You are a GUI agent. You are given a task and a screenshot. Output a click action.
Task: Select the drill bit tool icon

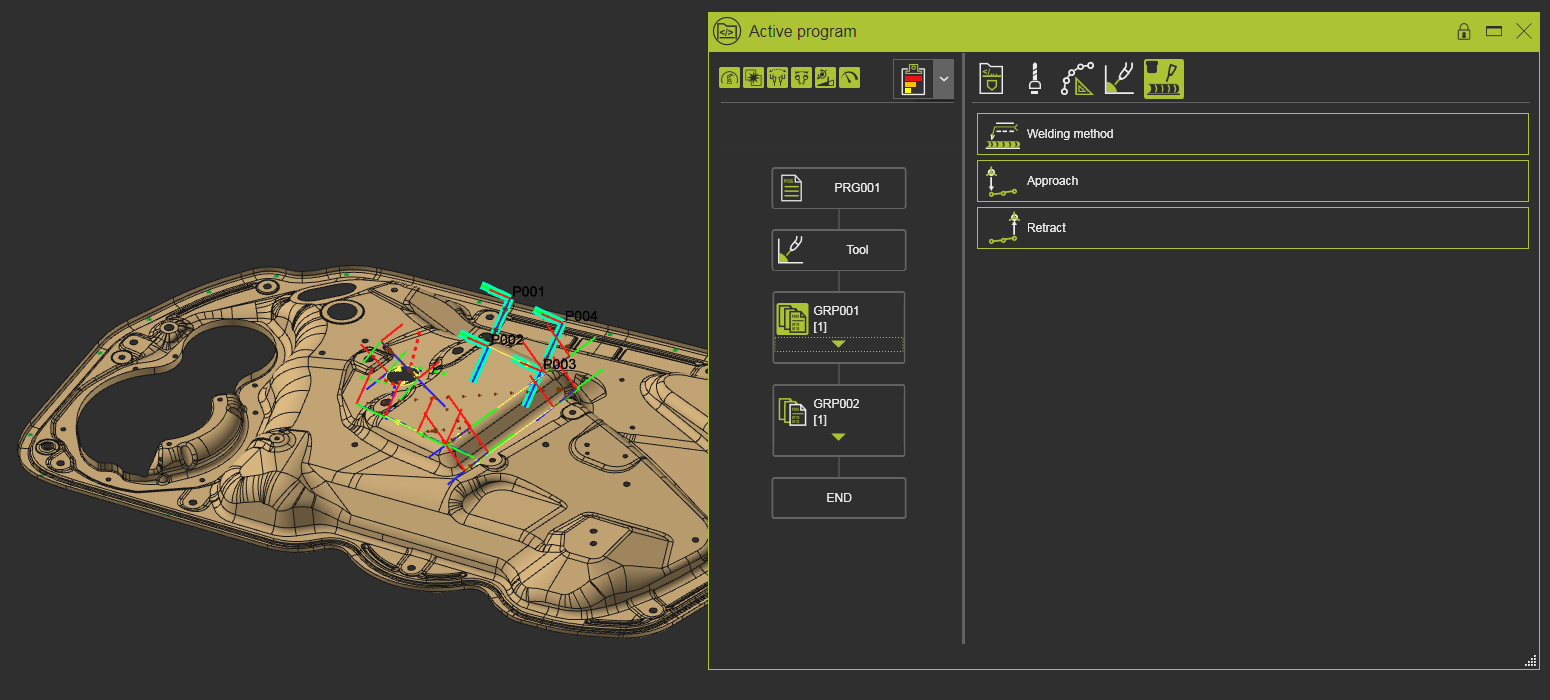pos(1035,78)
